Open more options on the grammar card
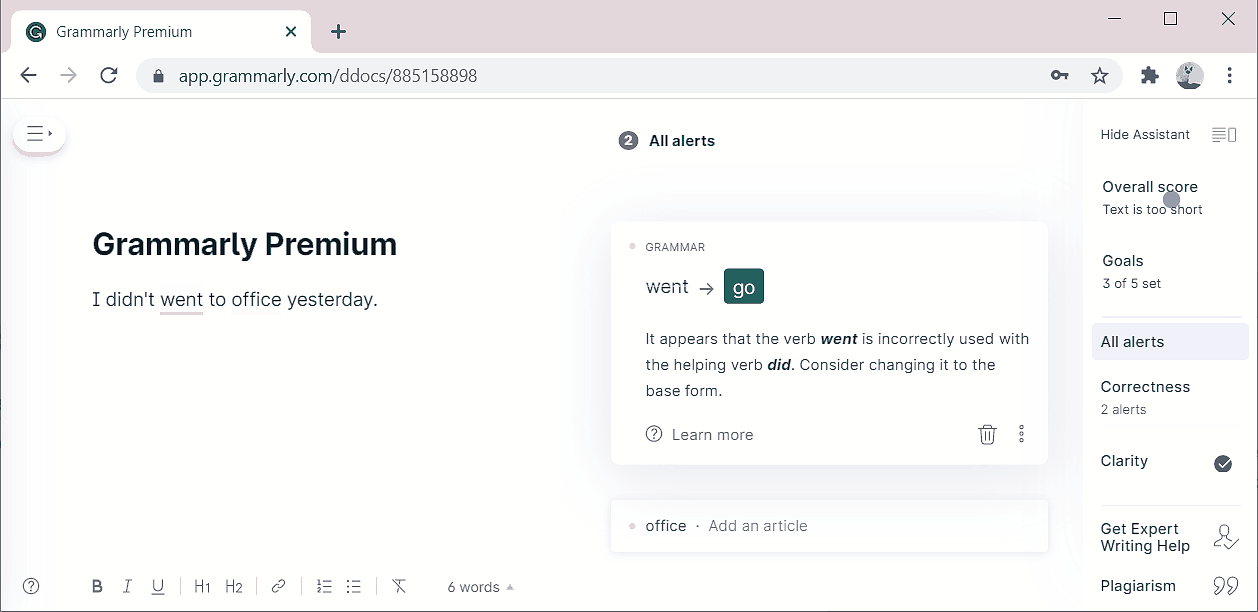This screenshot has height=612, width=1258. pos(1021,434)
